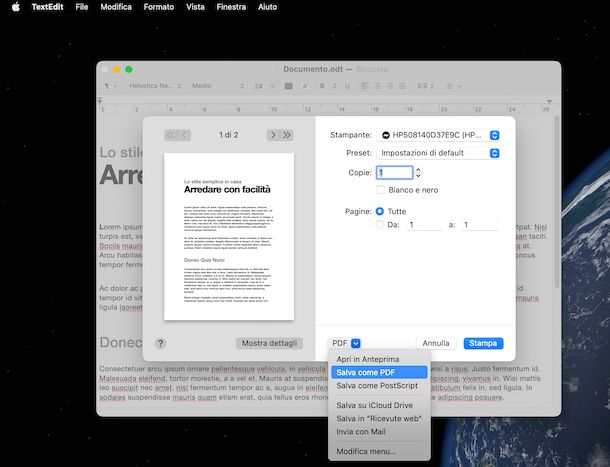Choose Modifica menu… entry
The image size is (610, 467).
379,451
